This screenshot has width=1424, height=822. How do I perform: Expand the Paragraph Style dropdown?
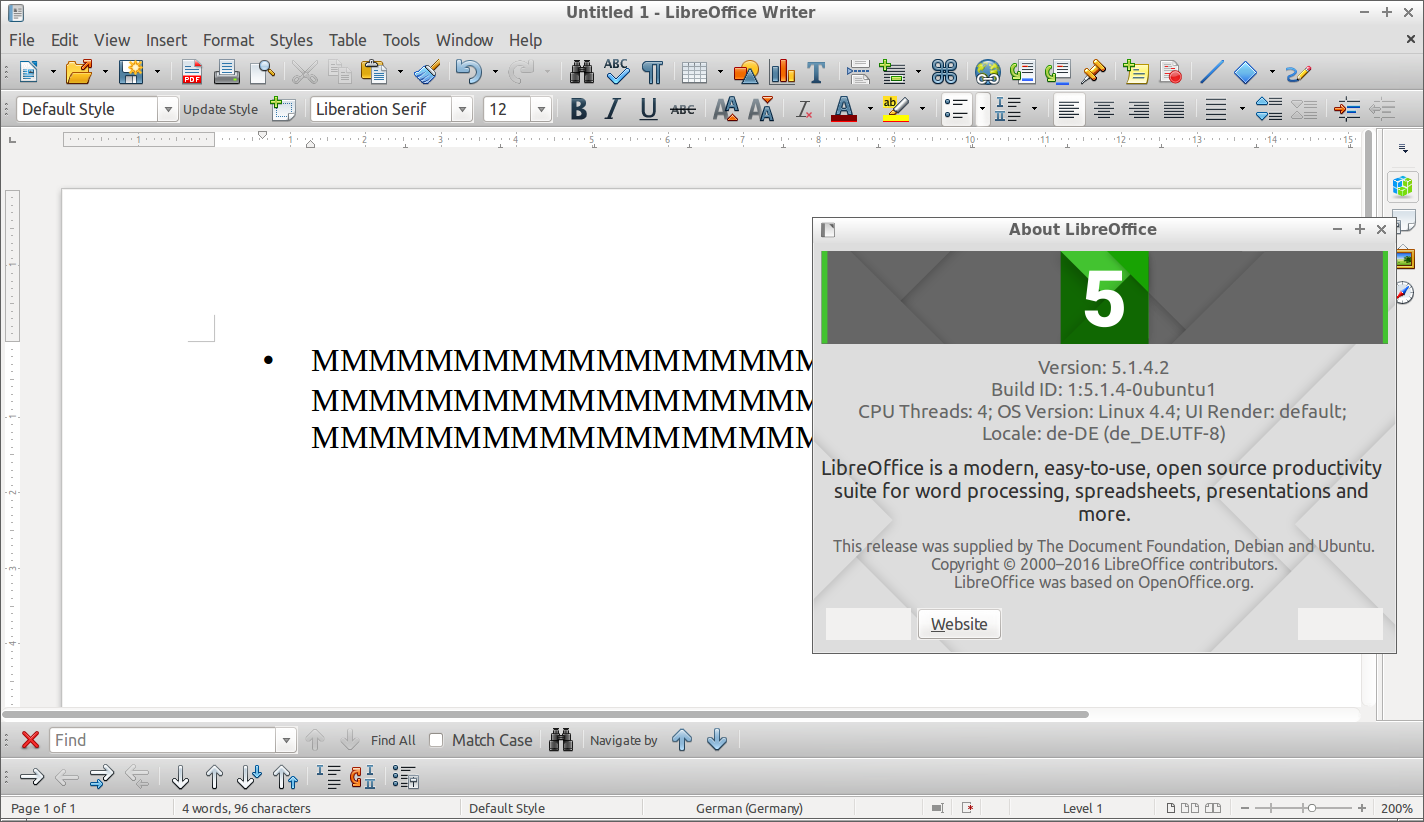(x=168, y=109)
